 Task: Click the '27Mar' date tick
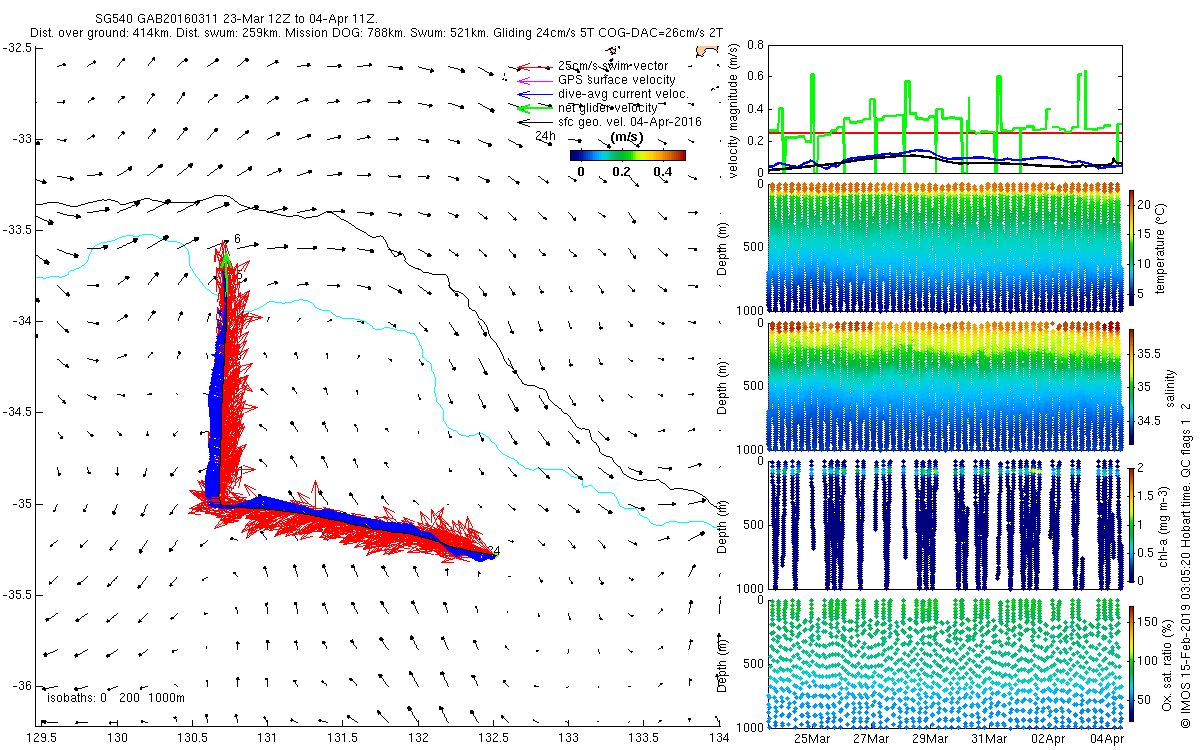click(x=871, y=738)
